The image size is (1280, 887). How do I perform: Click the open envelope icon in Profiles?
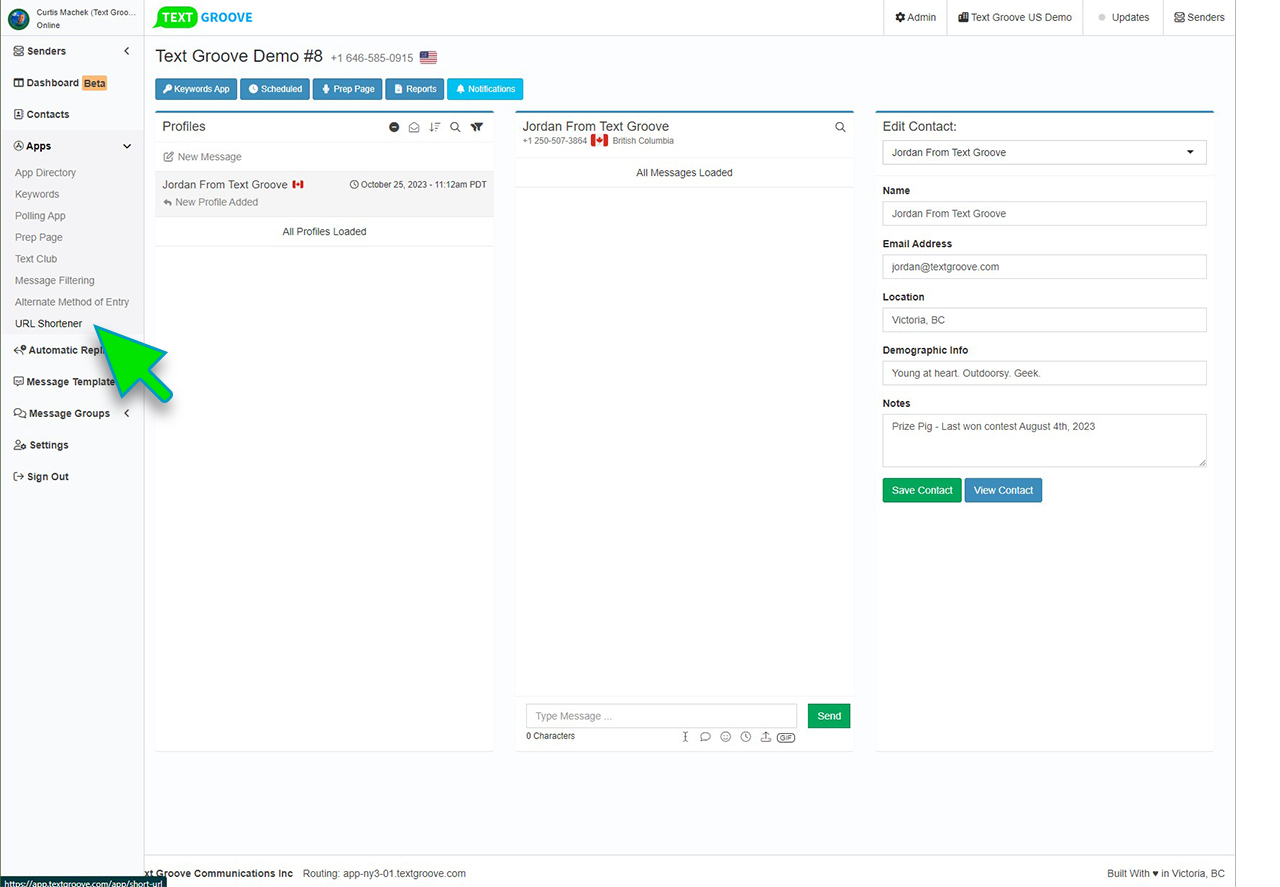coord(414,127)
